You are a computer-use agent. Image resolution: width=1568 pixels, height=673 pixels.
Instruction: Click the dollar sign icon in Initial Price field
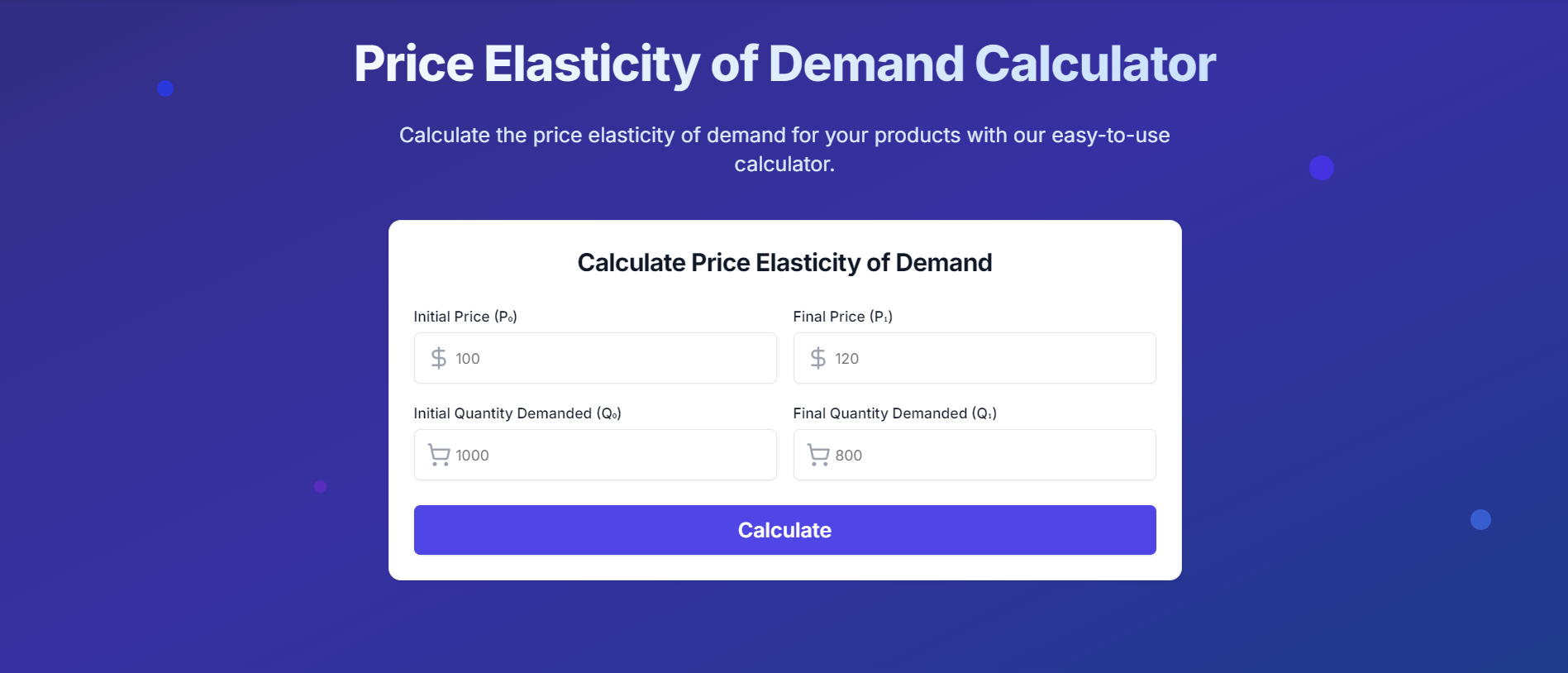pyautogui.click(x=437, y=358)
